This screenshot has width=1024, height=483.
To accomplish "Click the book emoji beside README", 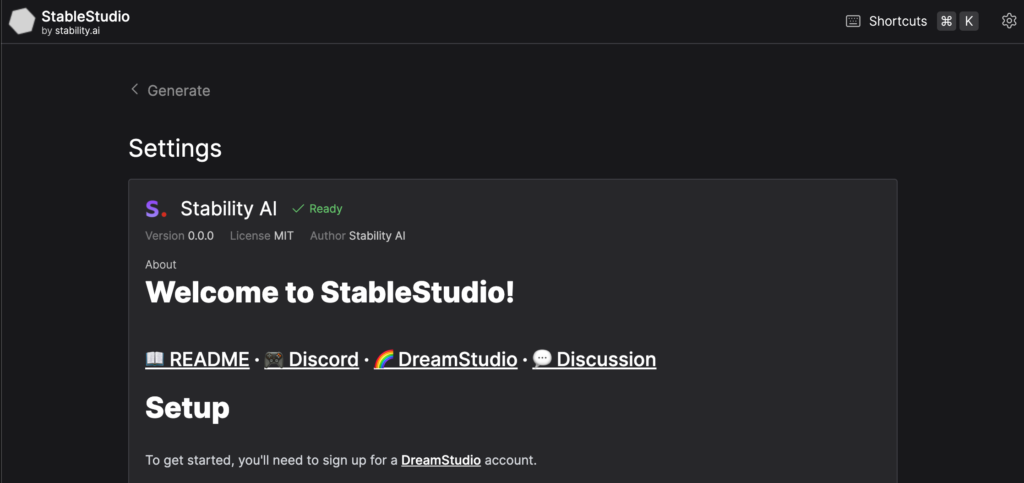I will [155, 359].
